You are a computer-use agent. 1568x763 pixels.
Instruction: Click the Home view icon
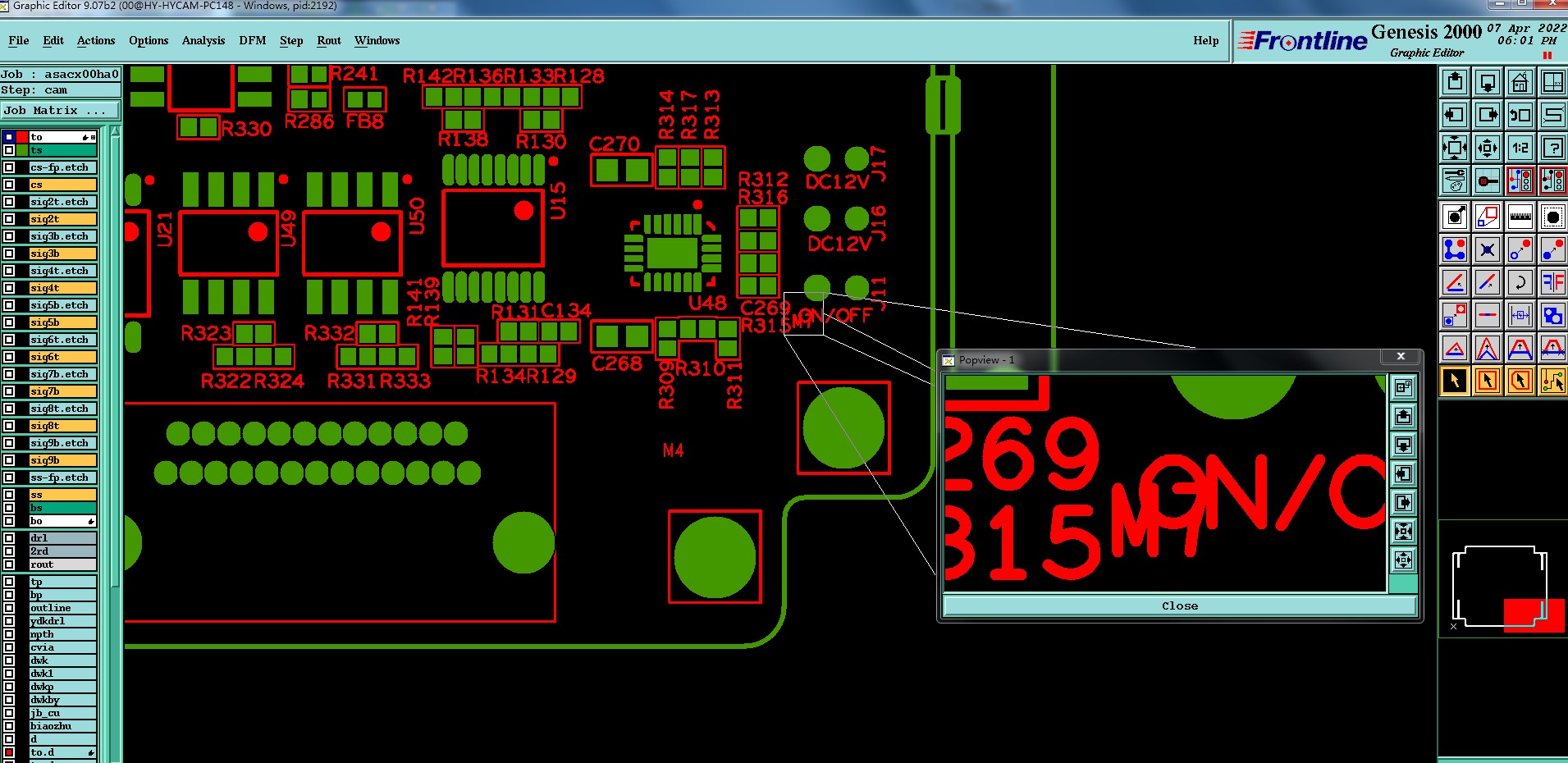(x=1520, y=82)
